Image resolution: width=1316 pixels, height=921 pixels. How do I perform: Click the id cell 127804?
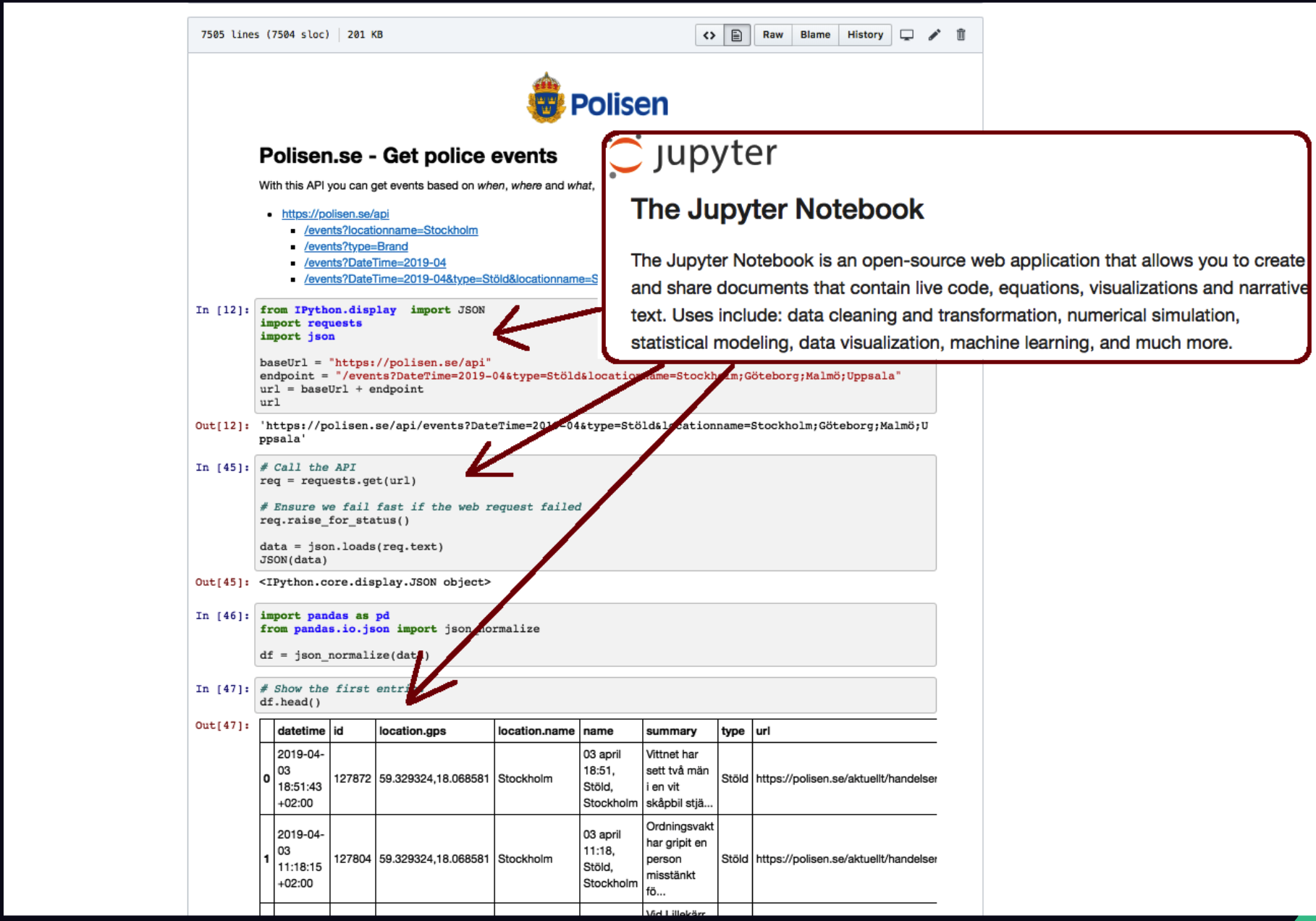point(353,859)
